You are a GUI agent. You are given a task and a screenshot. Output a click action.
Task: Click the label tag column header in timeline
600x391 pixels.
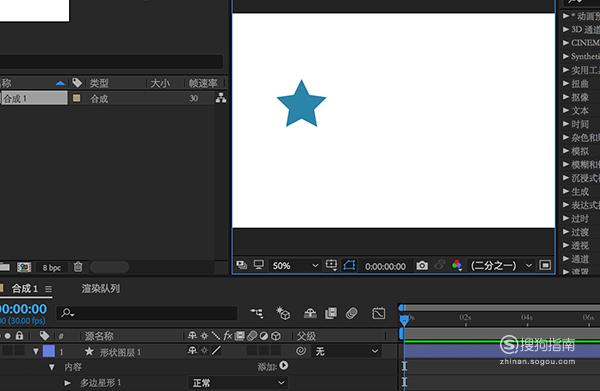(44, 336)
